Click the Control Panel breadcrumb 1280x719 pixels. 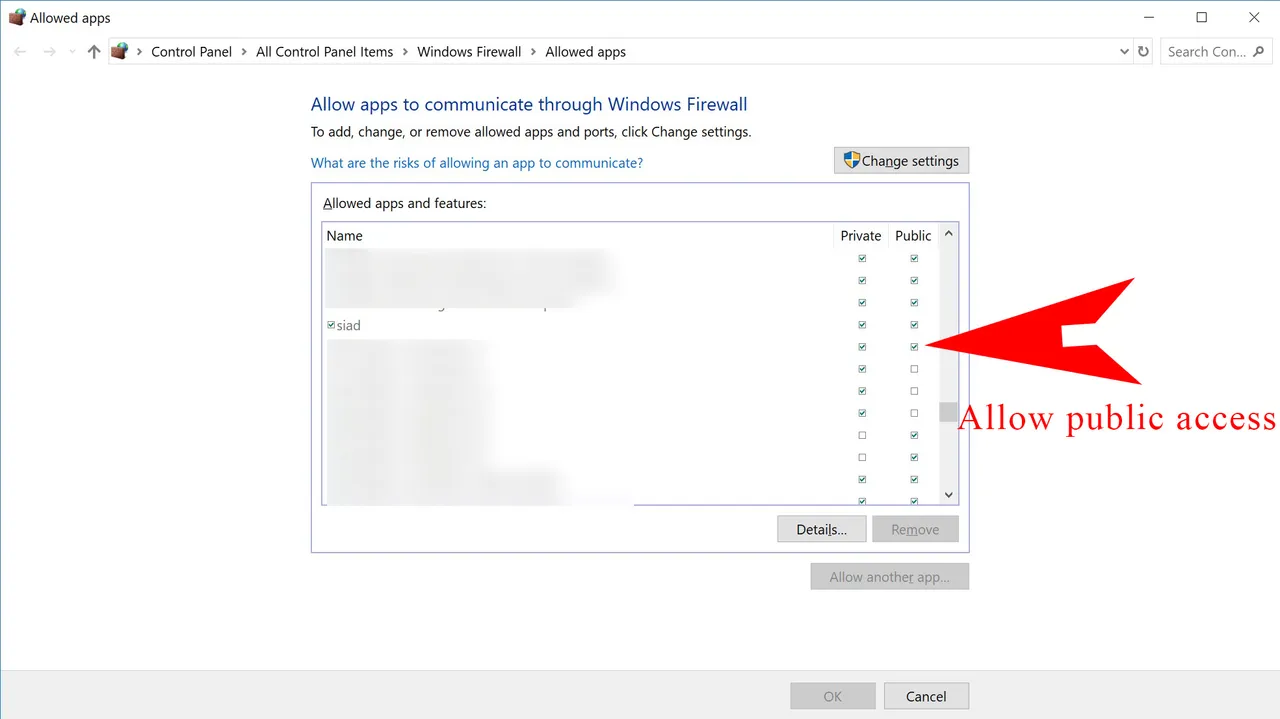pyautogui.click(x=191, y=52)
